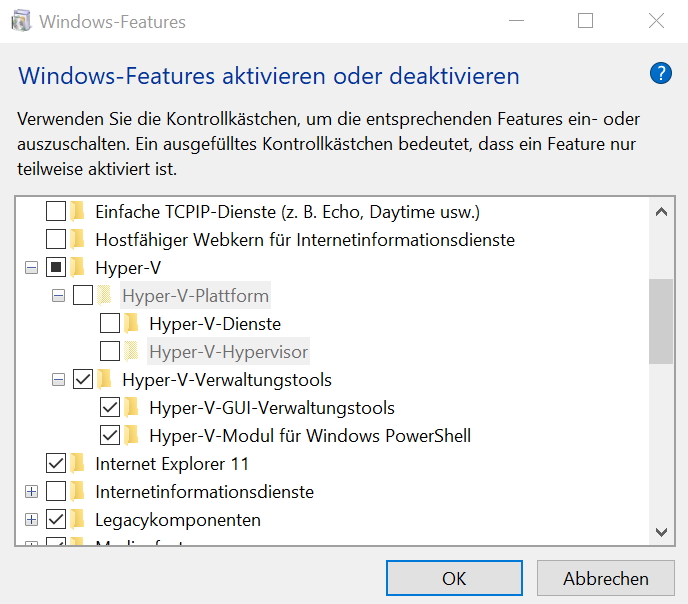Enable the Hyper-V-Dienste checkbox
This screenshot has width=688, height=604.
pos(110,323)
